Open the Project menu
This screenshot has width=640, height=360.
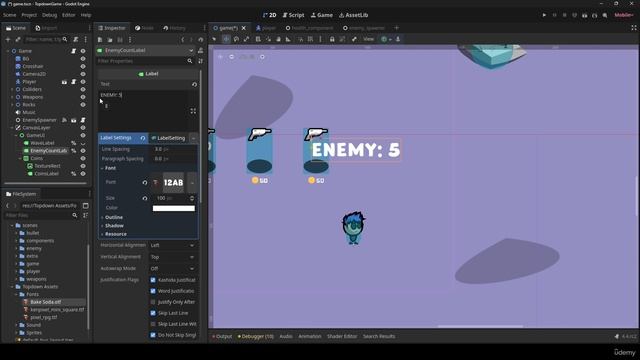click(x=29, y=15)
